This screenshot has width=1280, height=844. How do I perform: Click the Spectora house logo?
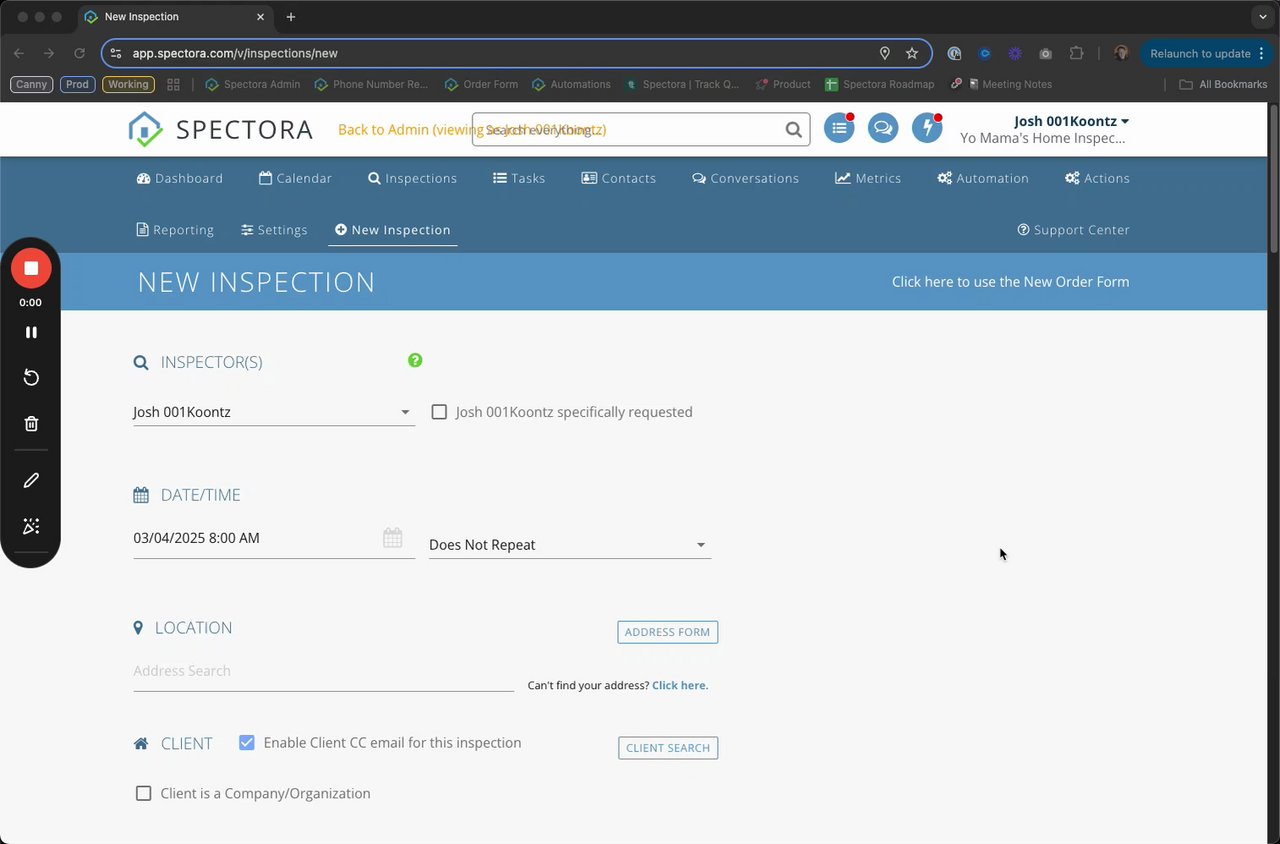click(x=145, y=129)
